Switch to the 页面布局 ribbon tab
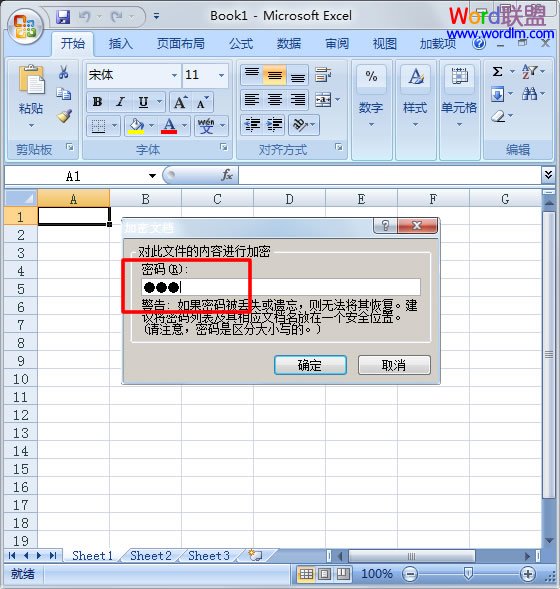Screen dimensions: 560x589 (181, 44)
